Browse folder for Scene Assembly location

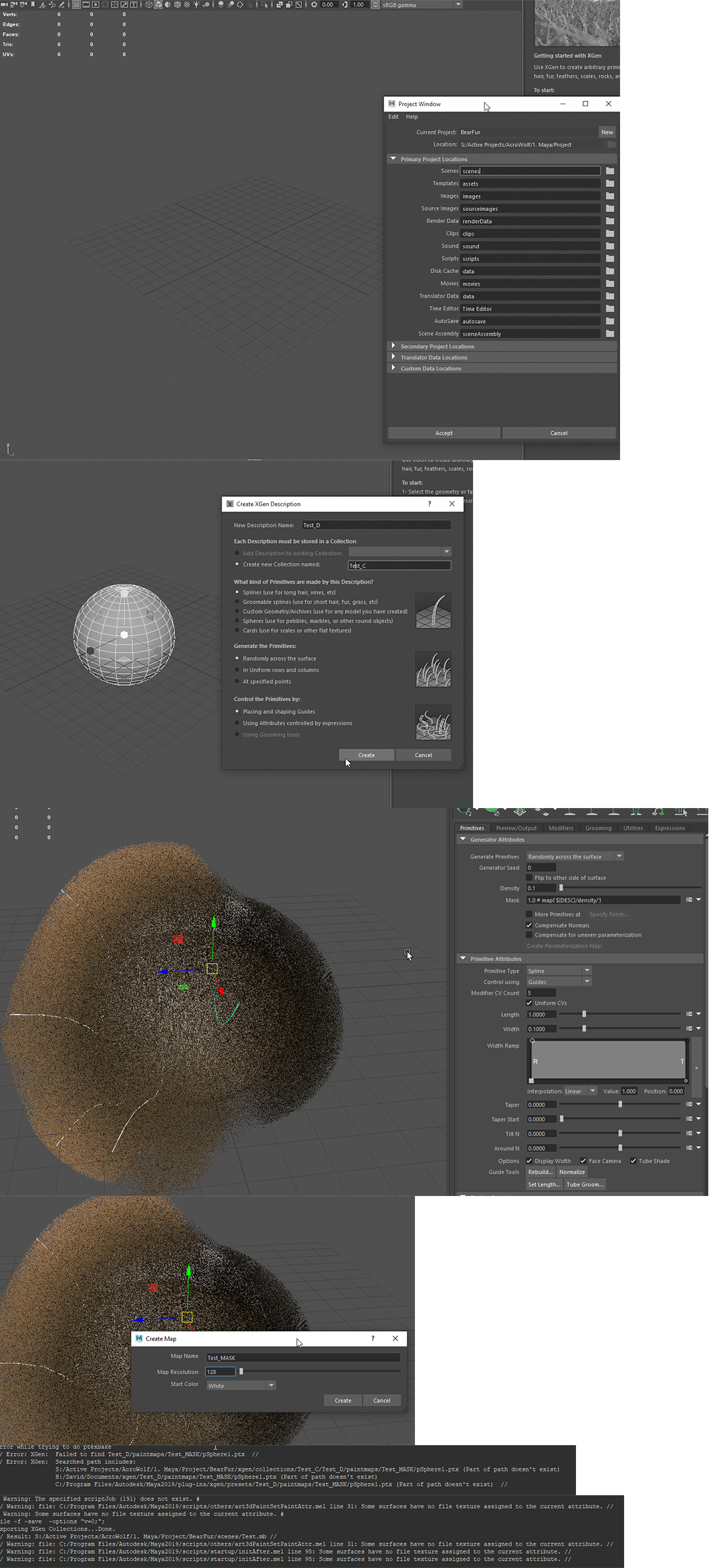[610, 333]
